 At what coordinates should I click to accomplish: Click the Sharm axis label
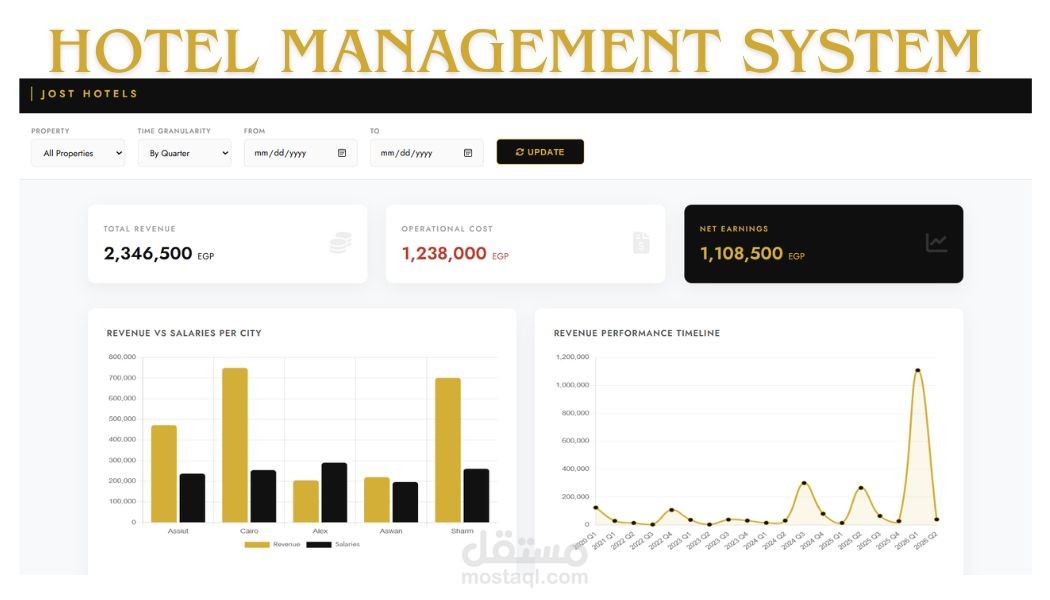tap(462, 531)
